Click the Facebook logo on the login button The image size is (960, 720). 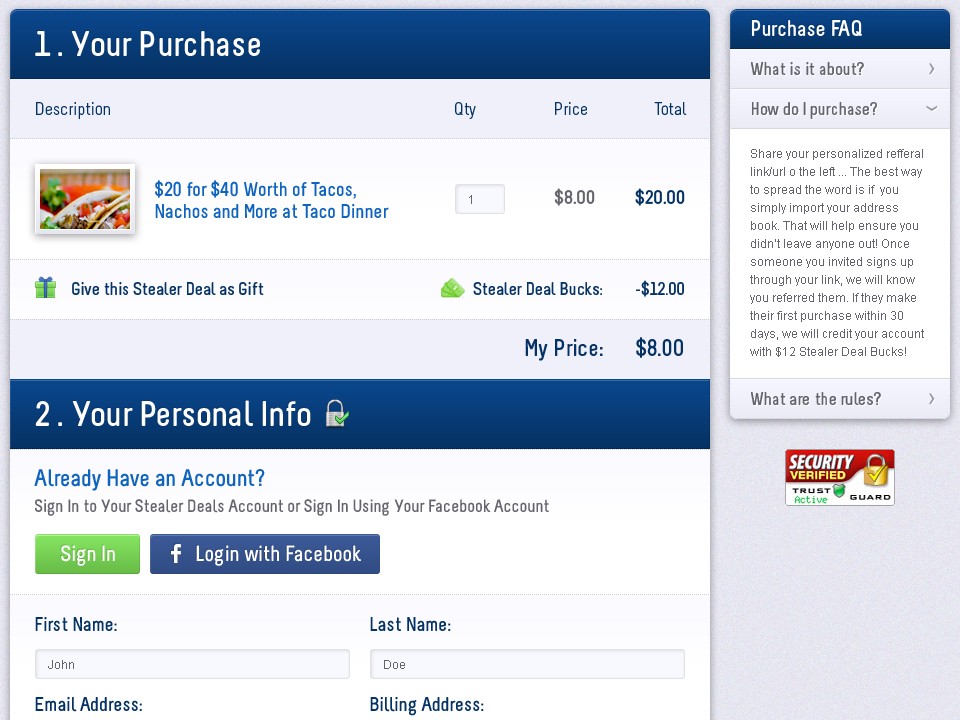(175, 554)
